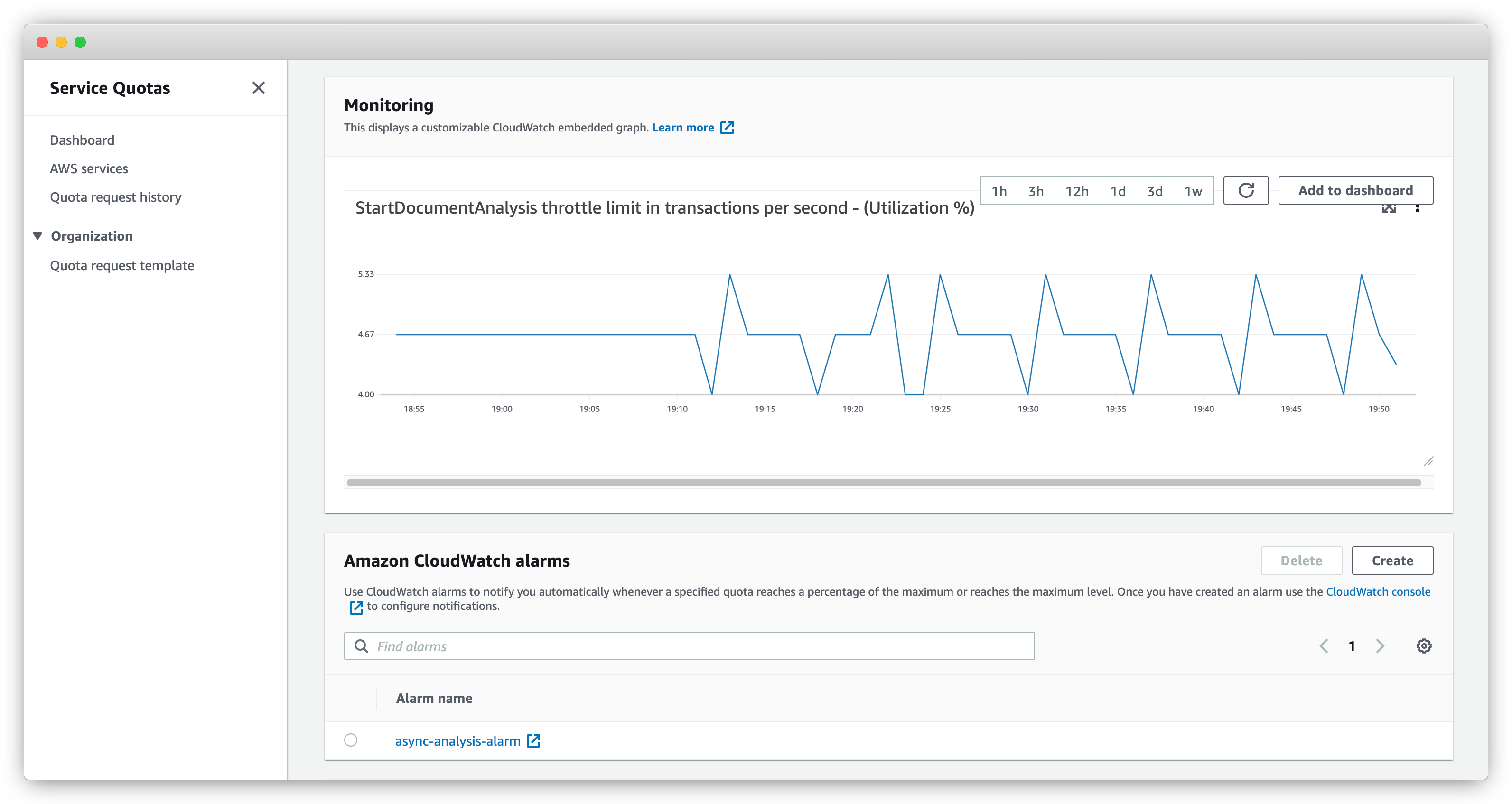Screen dimensions: 1512x804
Task: Close the Service Quotas side panel
Action: click(258, 88)
